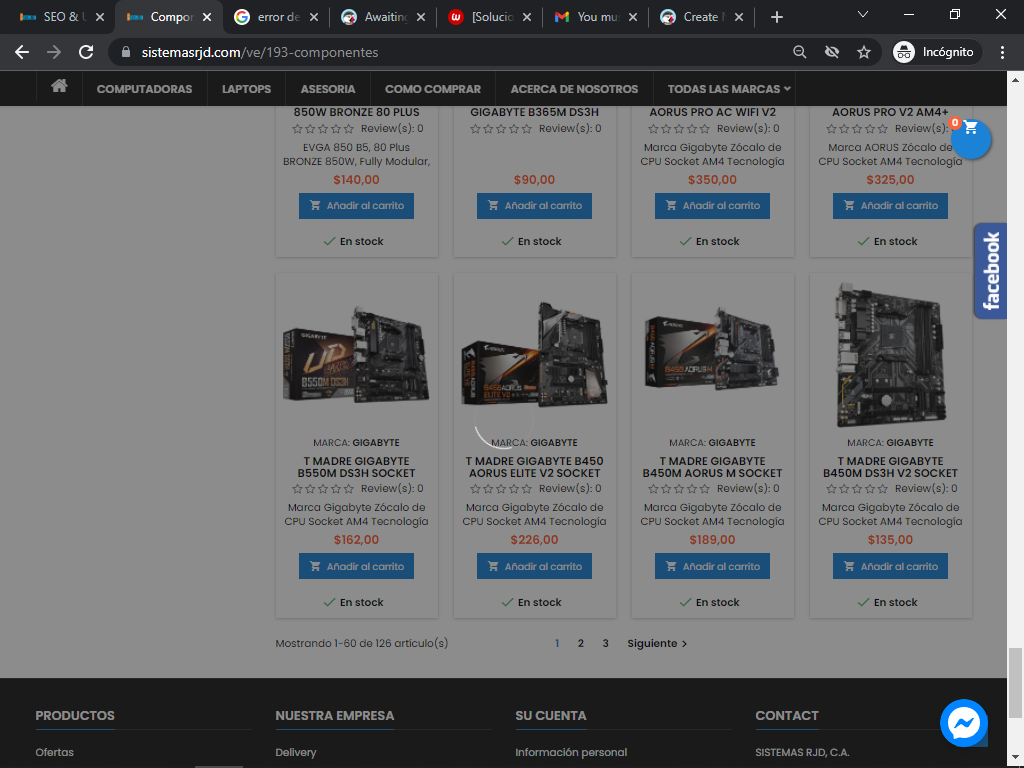Click the NUESTRA EMPRESA footer heading

coord(335,716)
